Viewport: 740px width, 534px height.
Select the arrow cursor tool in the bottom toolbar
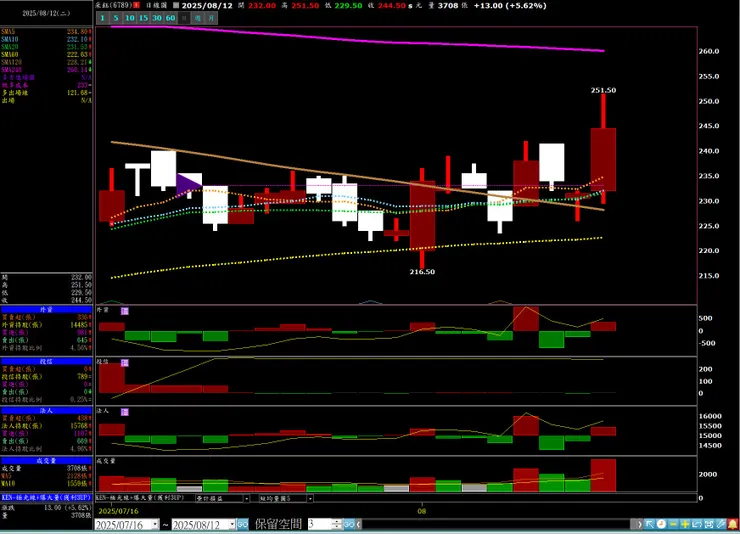(x=649, y=524)
